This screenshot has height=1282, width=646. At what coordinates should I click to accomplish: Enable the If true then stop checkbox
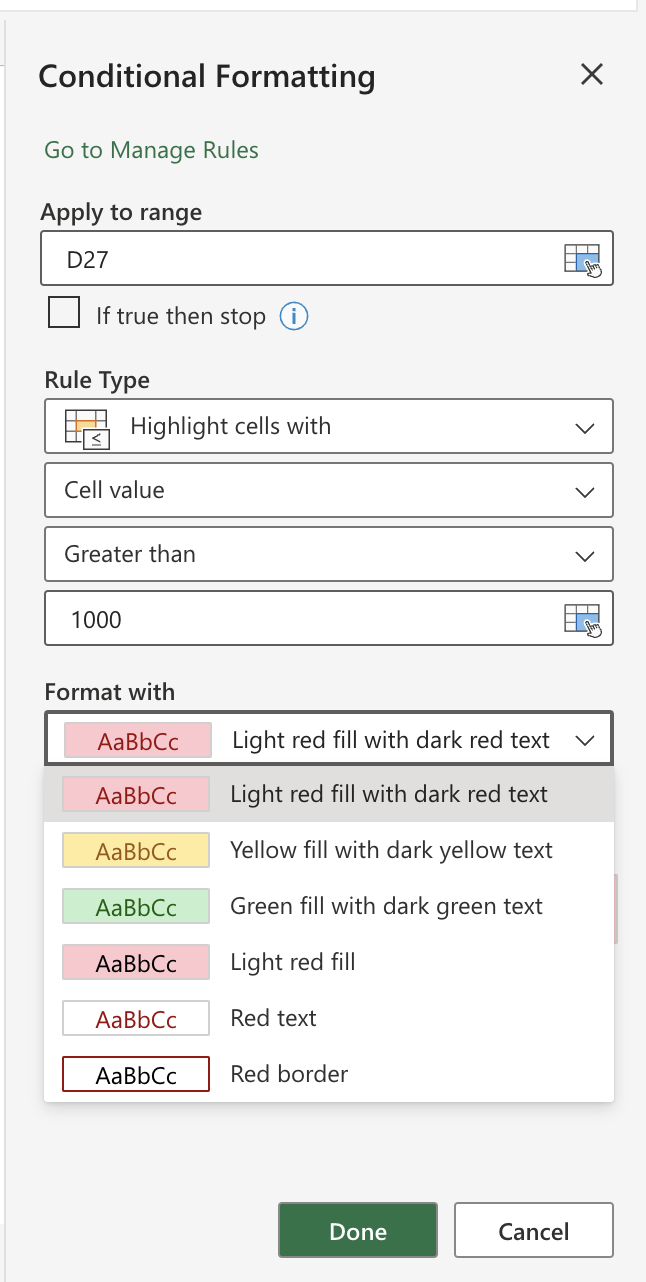tap(64, 314)
